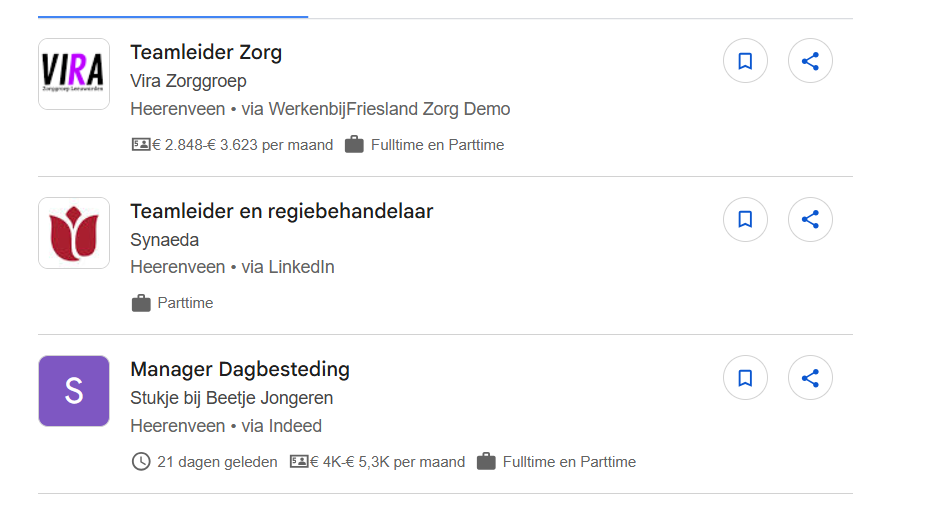Click briefcase icon on Manager Dagbesteding listing
933x509 pixels.
[486, 462]
